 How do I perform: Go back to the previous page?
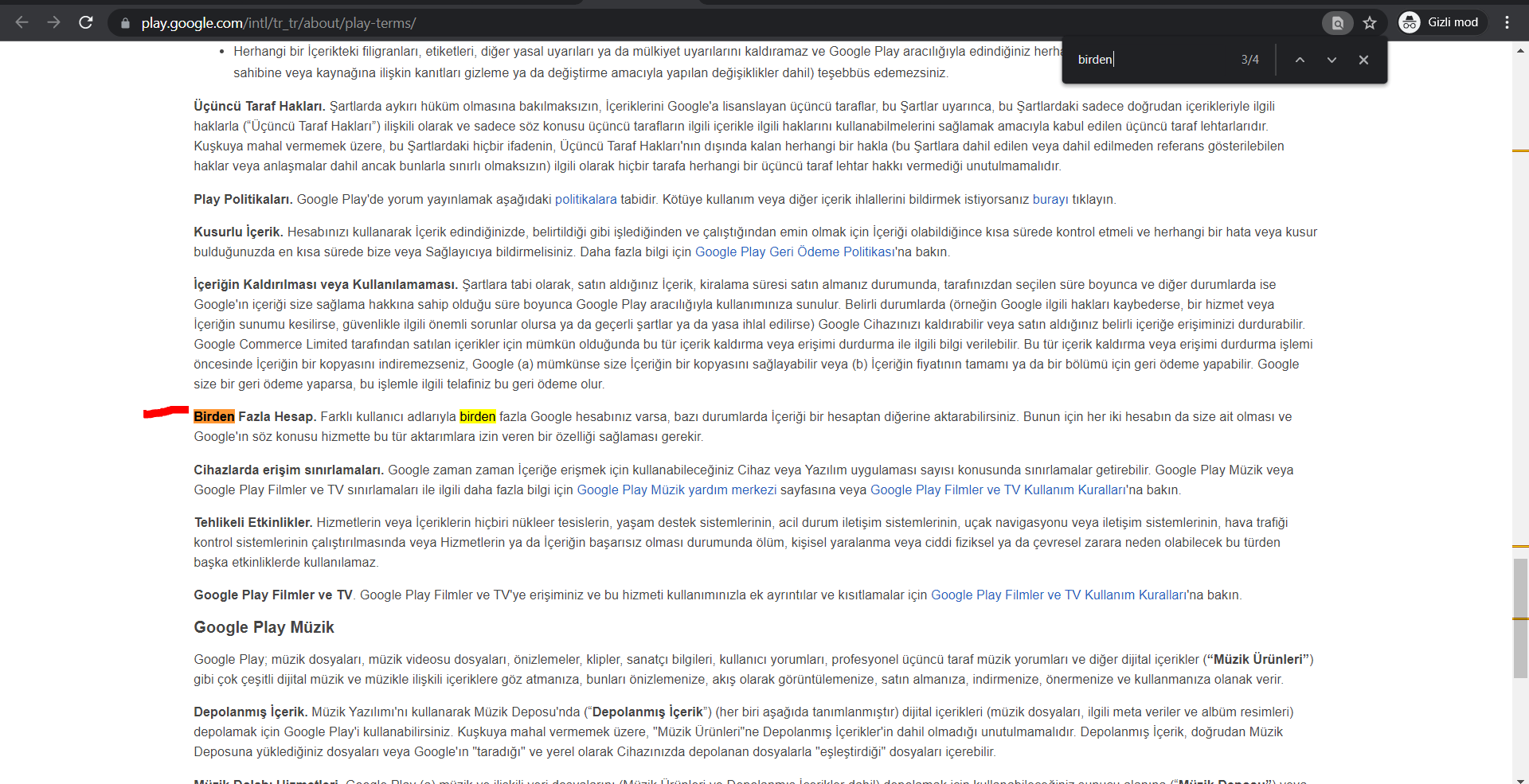coord(22,22)
